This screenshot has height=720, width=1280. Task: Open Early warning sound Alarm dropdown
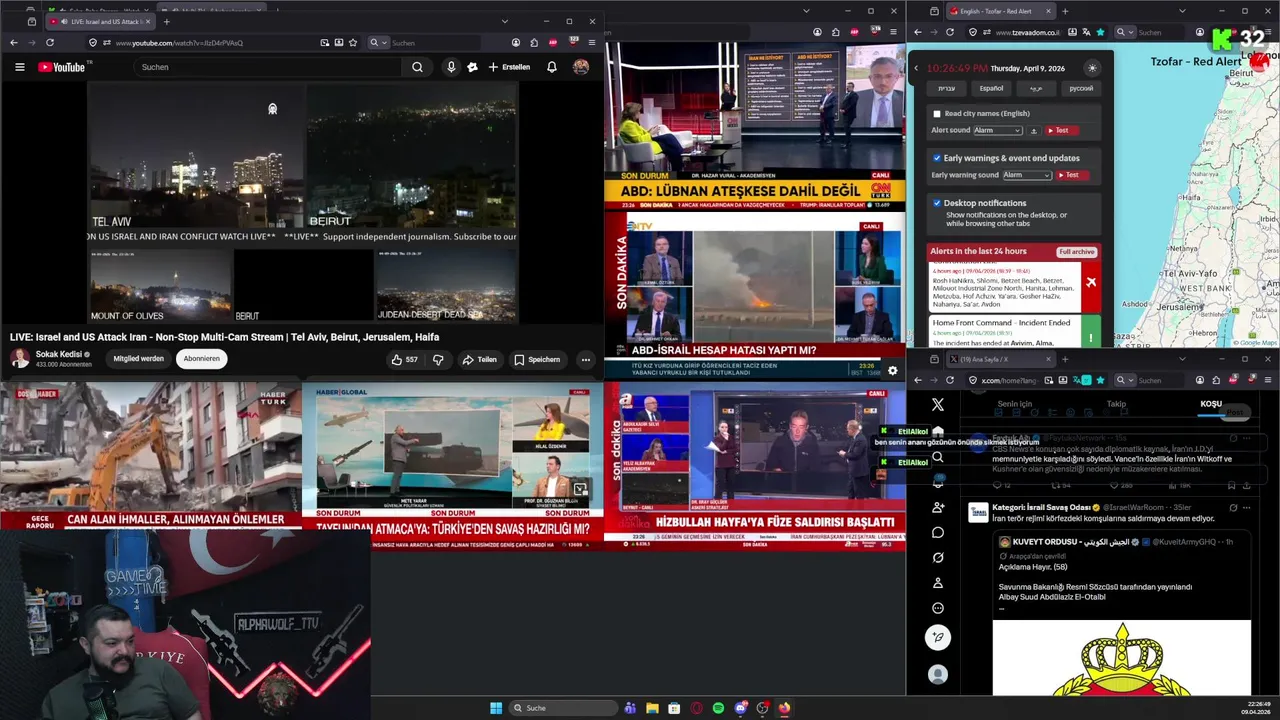1027,175
